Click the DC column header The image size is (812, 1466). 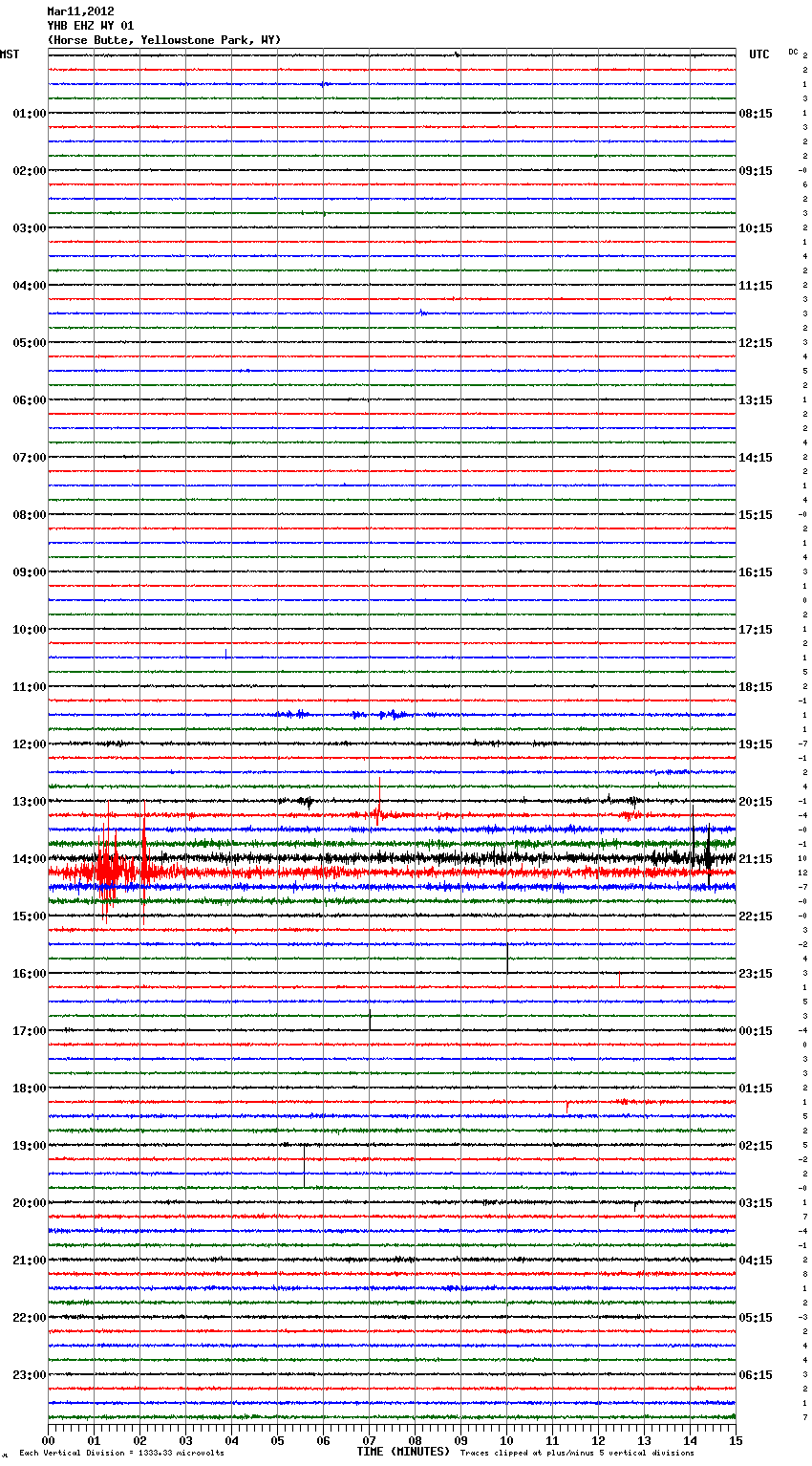point(793,52)
